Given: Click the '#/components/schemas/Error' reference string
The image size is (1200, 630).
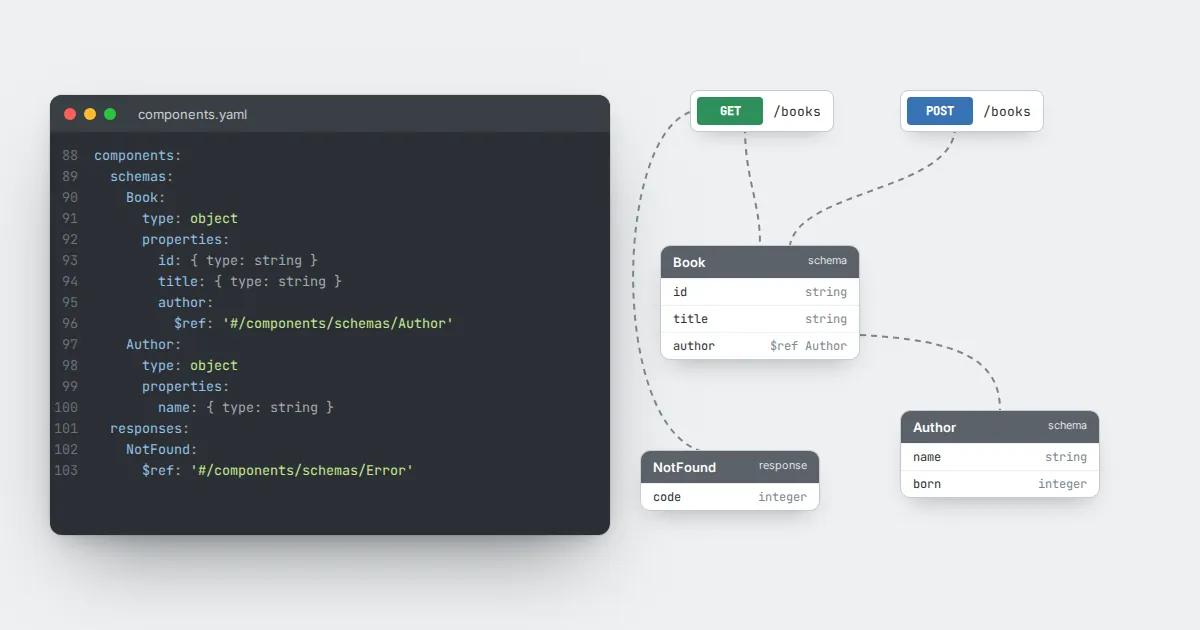Looking at the screenshot, I should 302,471.
